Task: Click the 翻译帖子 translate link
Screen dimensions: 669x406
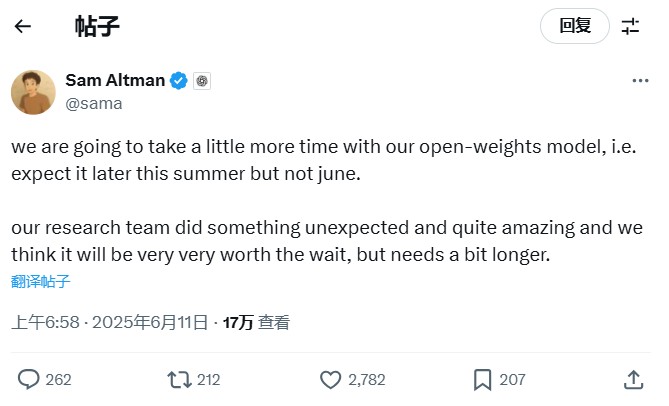Action: (41, 281)
